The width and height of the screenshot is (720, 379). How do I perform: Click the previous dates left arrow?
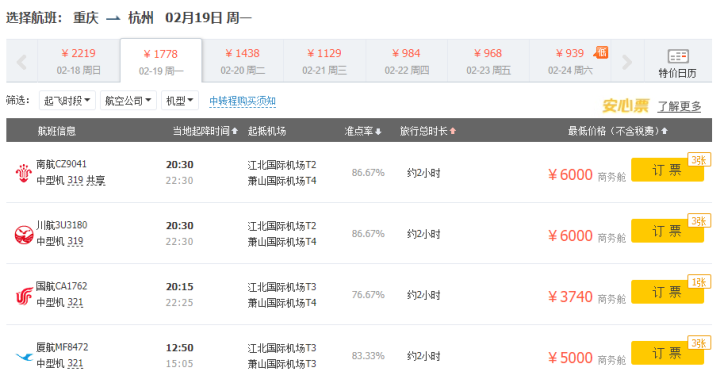22,62
